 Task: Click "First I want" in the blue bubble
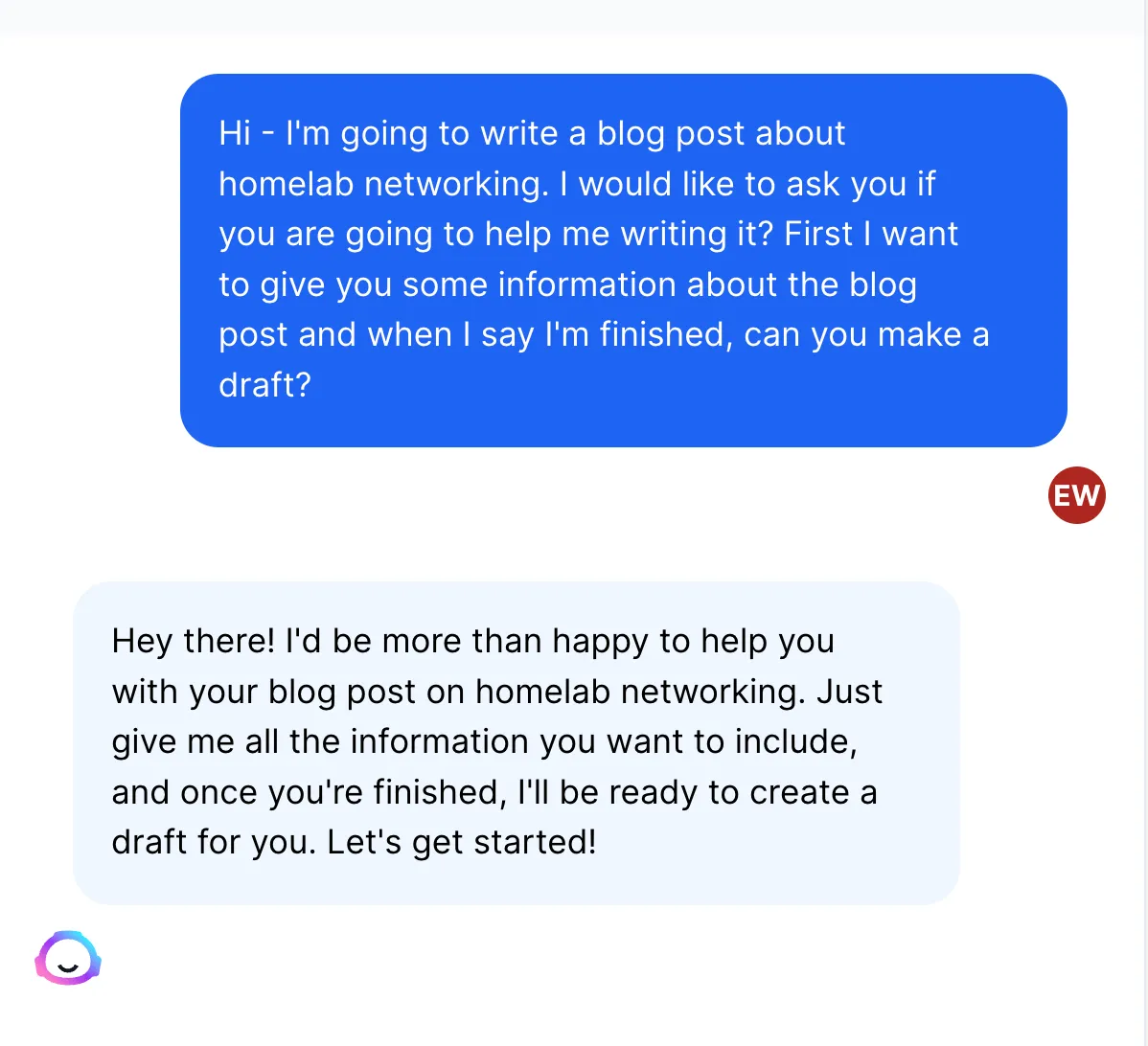point(871,234)
